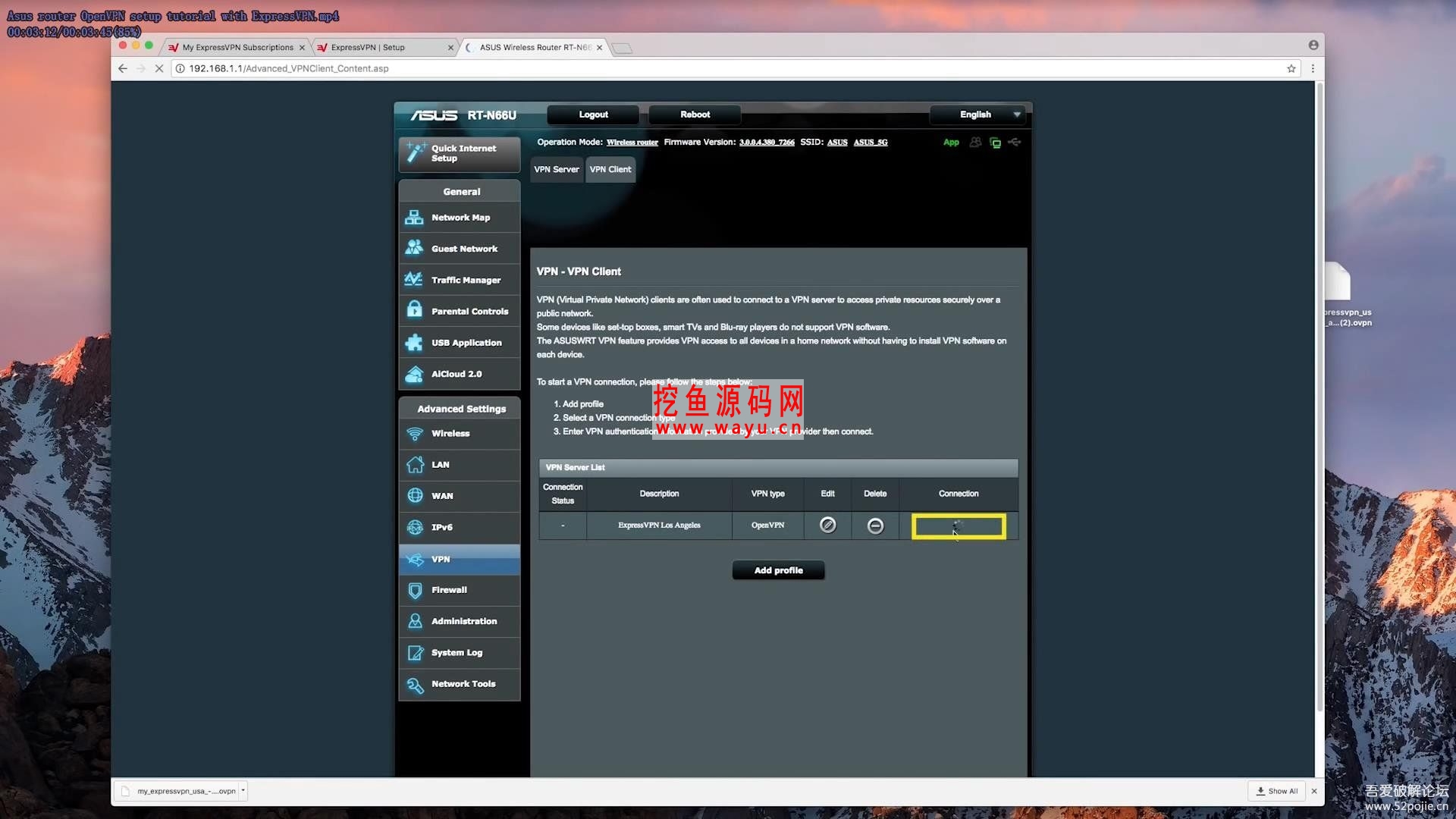The height and width of the screenshot is (819, 1456).
Task: Click the Reboot button
Action: click(x=695, y=115)
